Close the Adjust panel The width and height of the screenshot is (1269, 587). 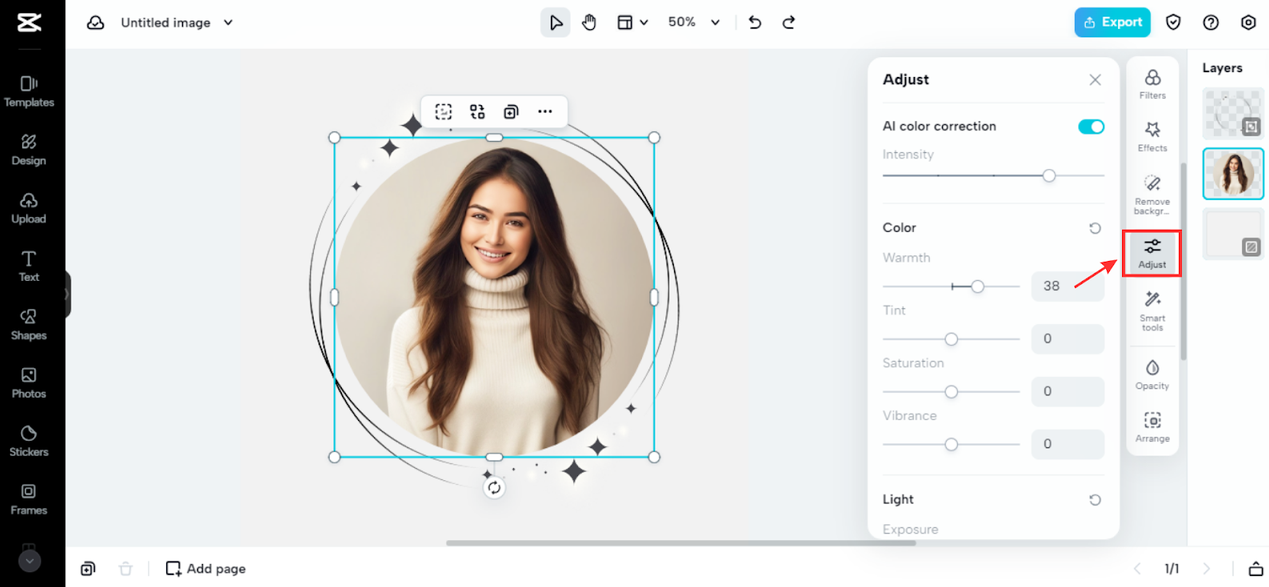1095,80
